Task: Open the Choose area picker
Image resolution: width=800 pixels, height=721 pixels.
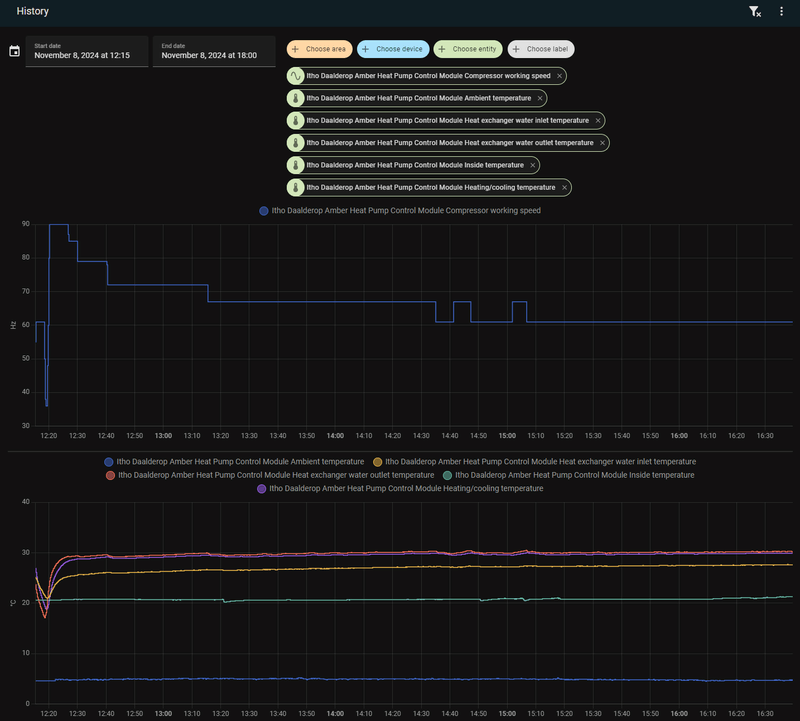Action: click(319, 49)
